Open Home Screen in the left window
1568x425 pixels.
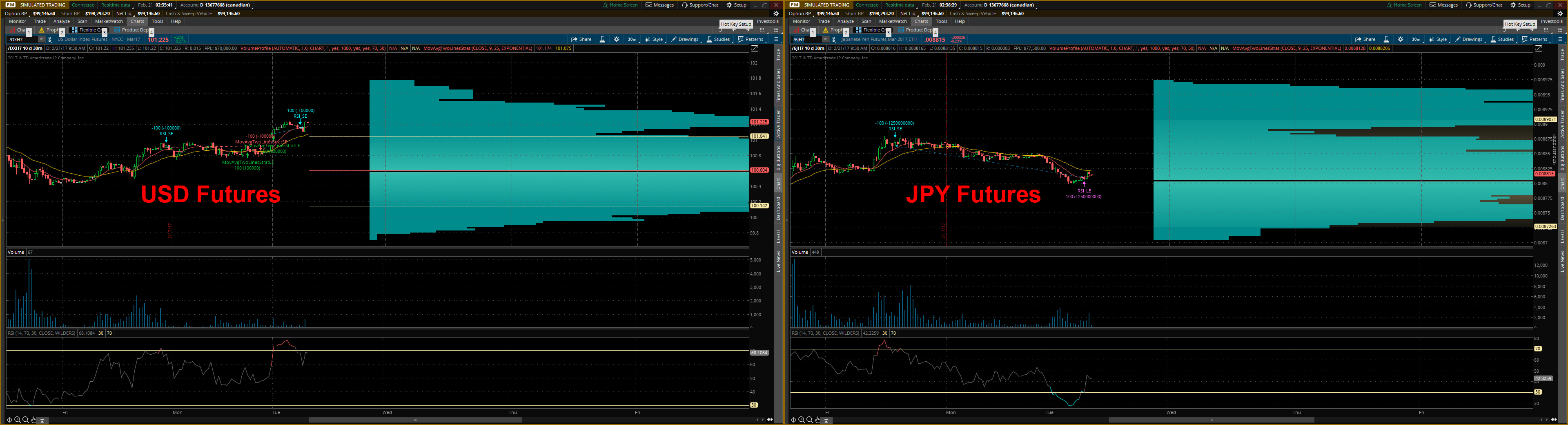[x=620, y=5]
